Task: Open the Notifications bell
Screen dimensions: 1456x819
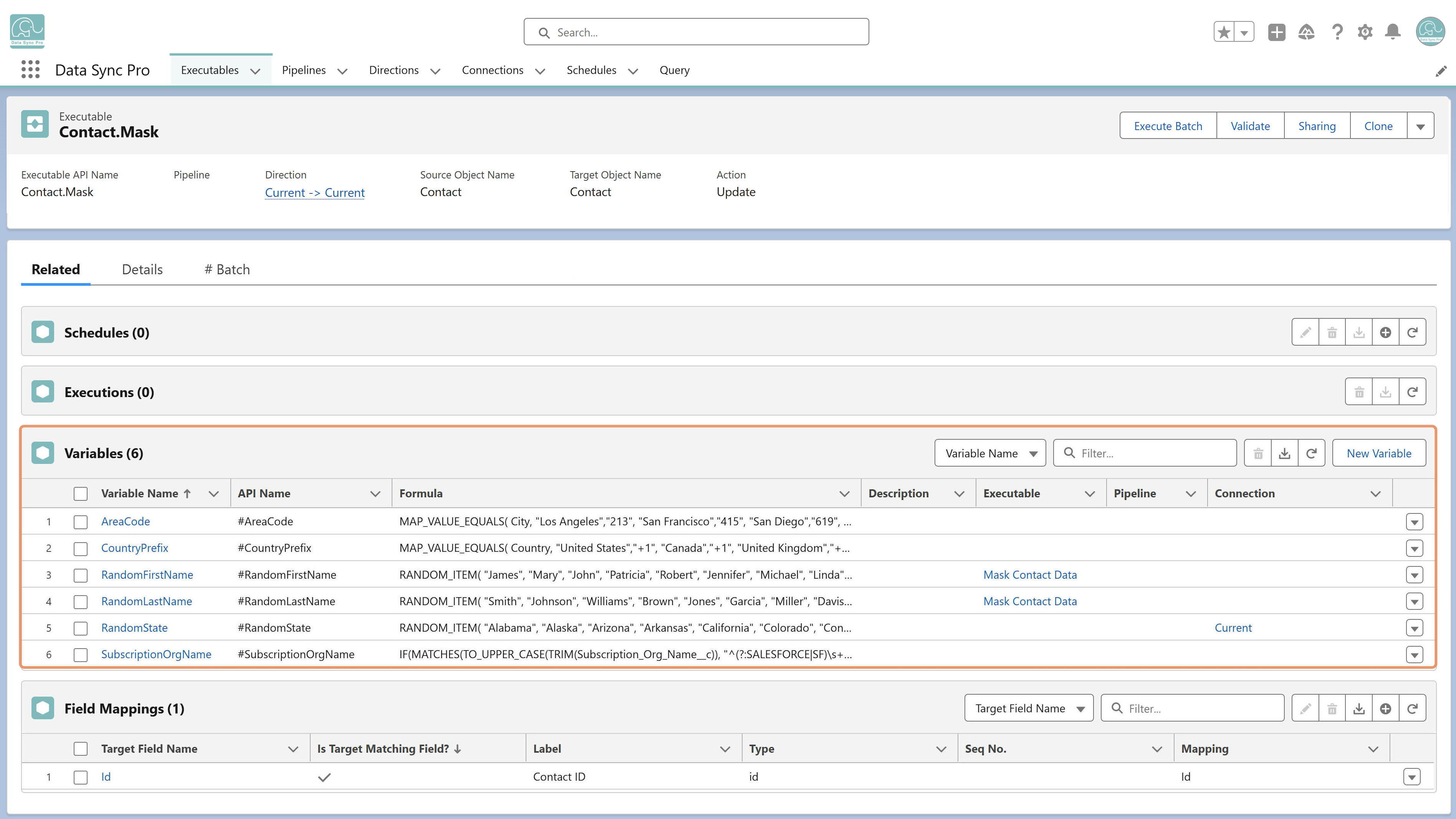Action: coord(1393,32)
